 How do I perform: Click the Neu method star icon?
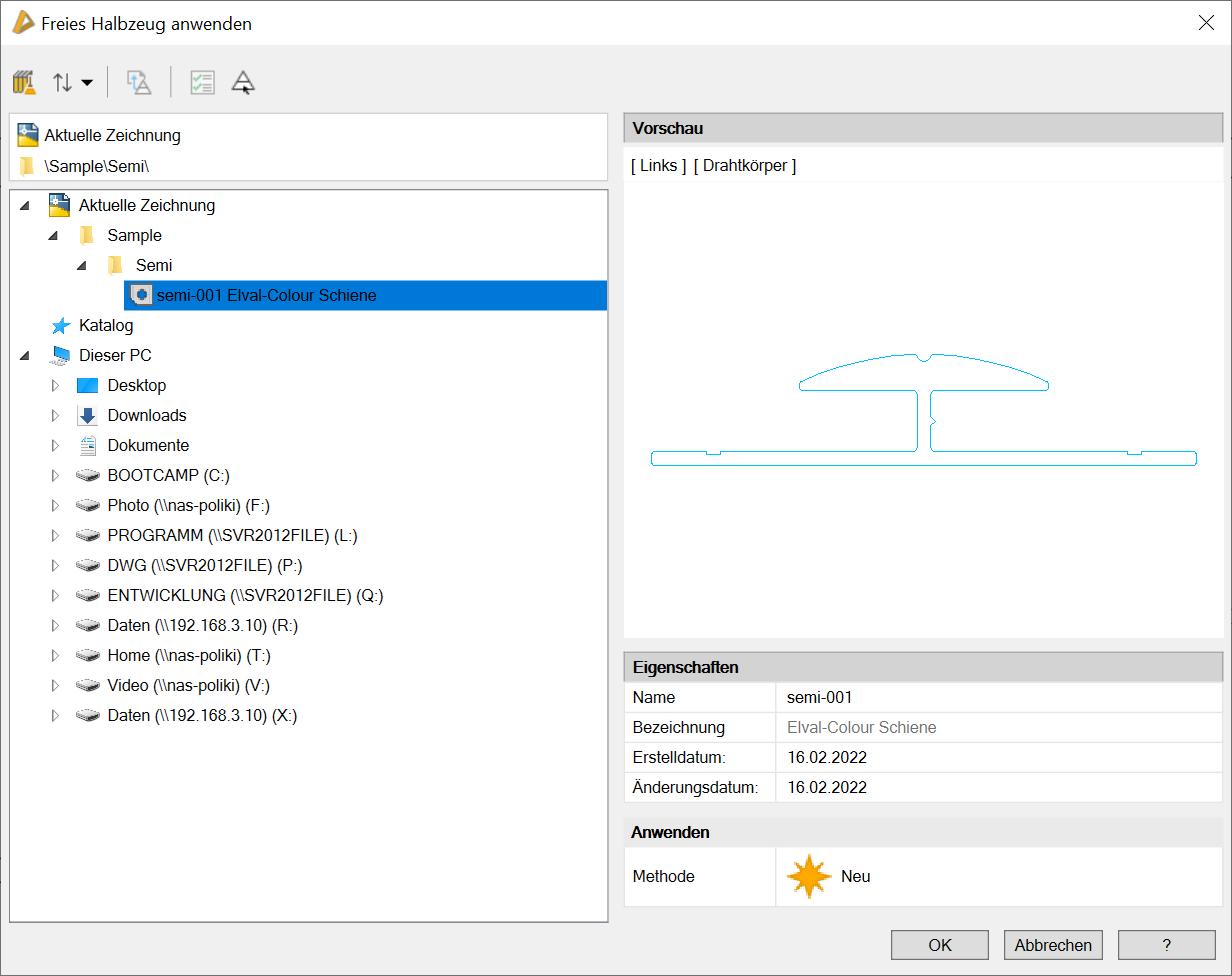point(808,877)
